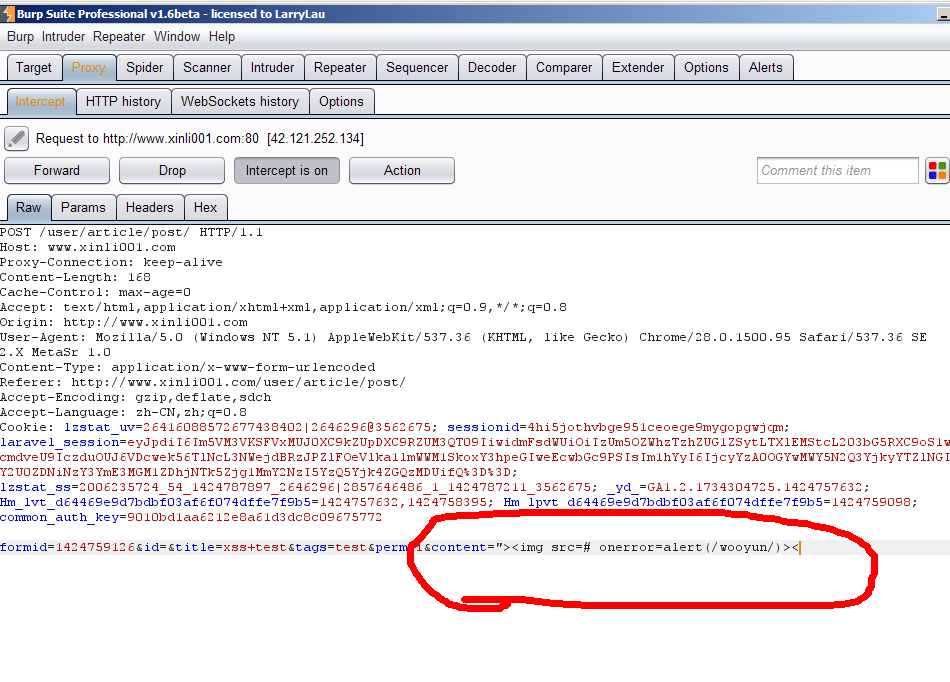Switch to the Params view tab
This screenshot has height=682, width=950.
pos(83,207)
